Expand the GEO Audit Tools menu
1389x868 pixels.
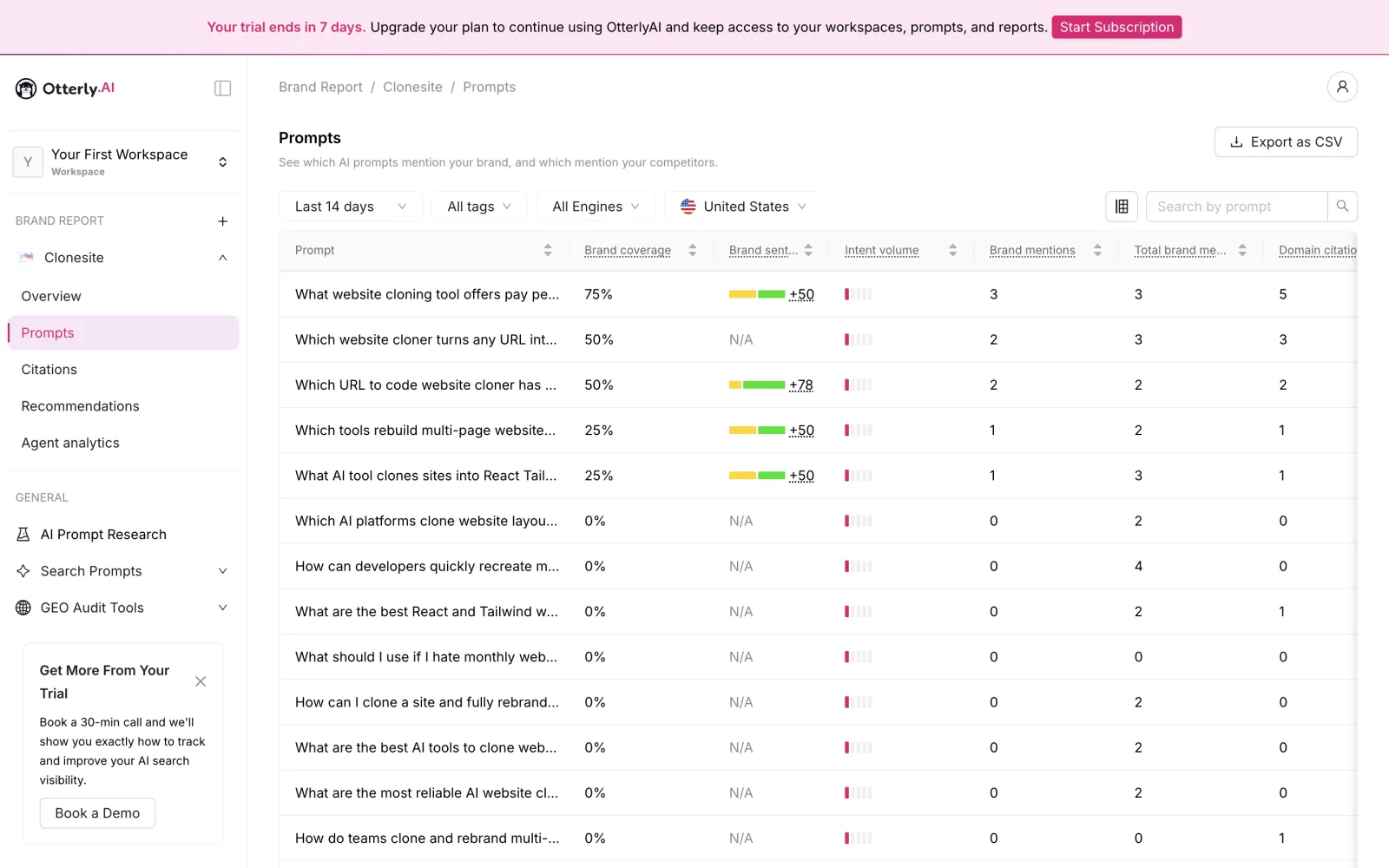(223, 608)
